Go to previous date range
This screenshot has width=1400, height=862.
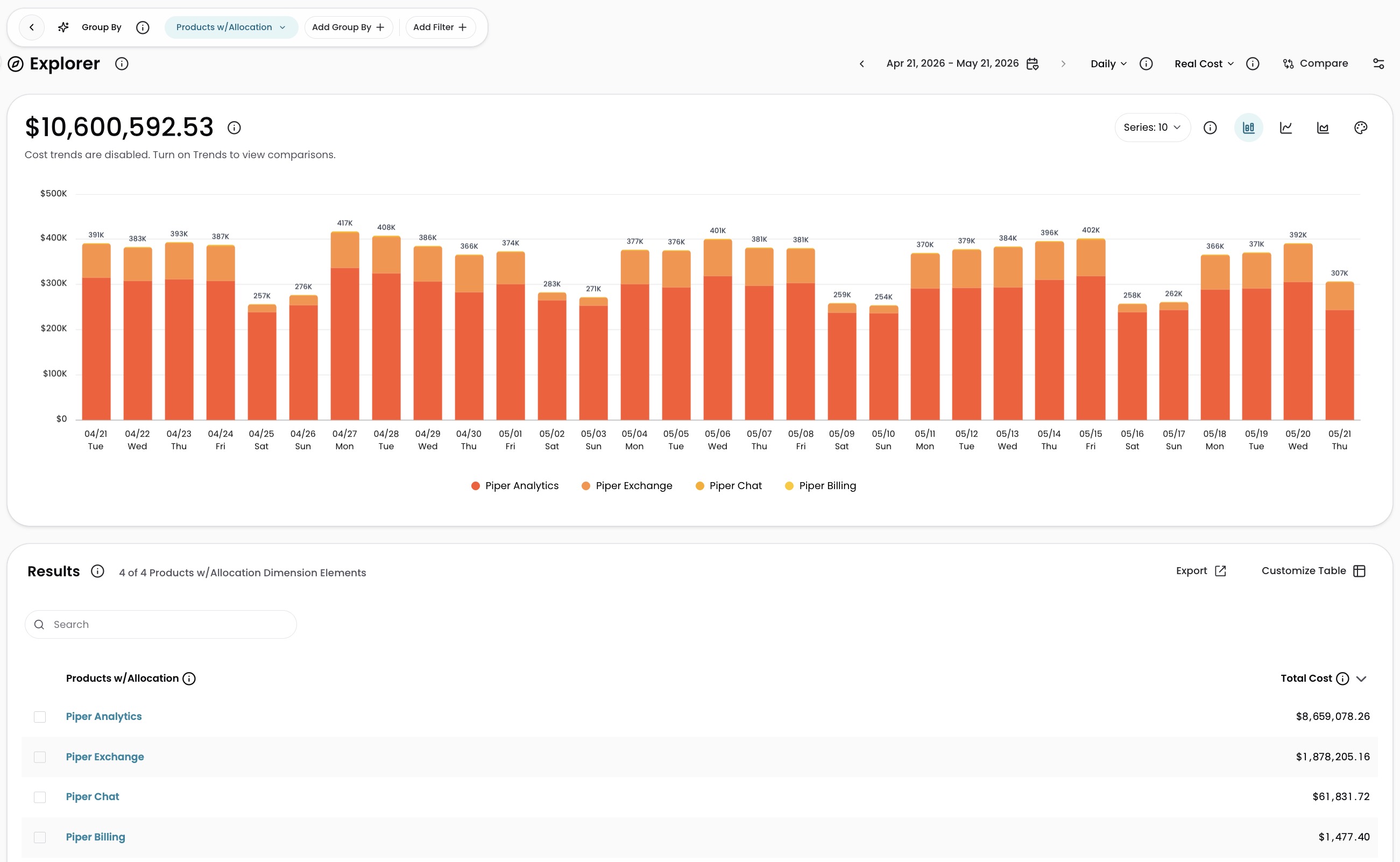click(862, 64)
